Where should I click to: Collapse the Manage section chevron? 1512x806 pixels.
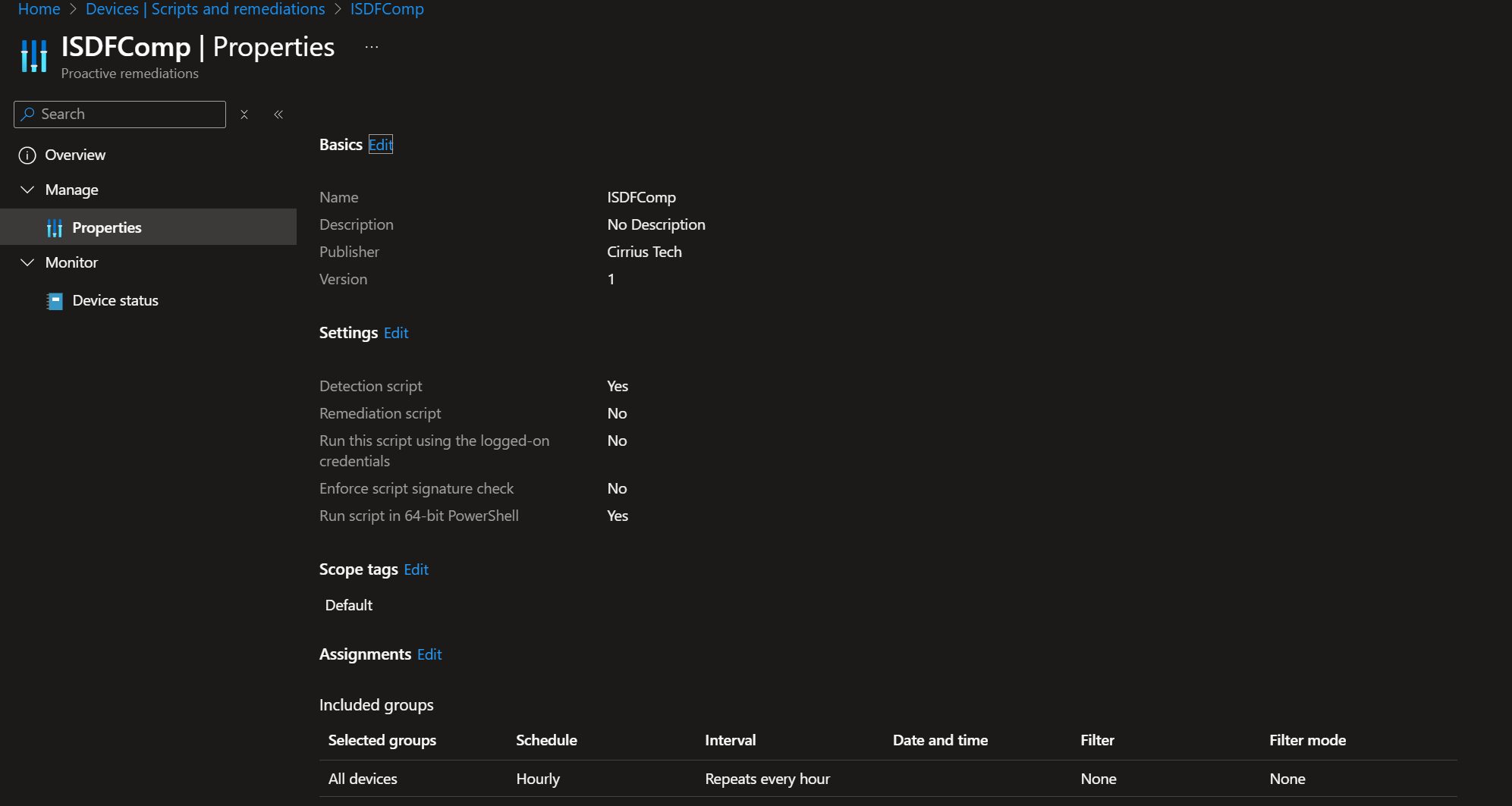(x=27, y=190)
